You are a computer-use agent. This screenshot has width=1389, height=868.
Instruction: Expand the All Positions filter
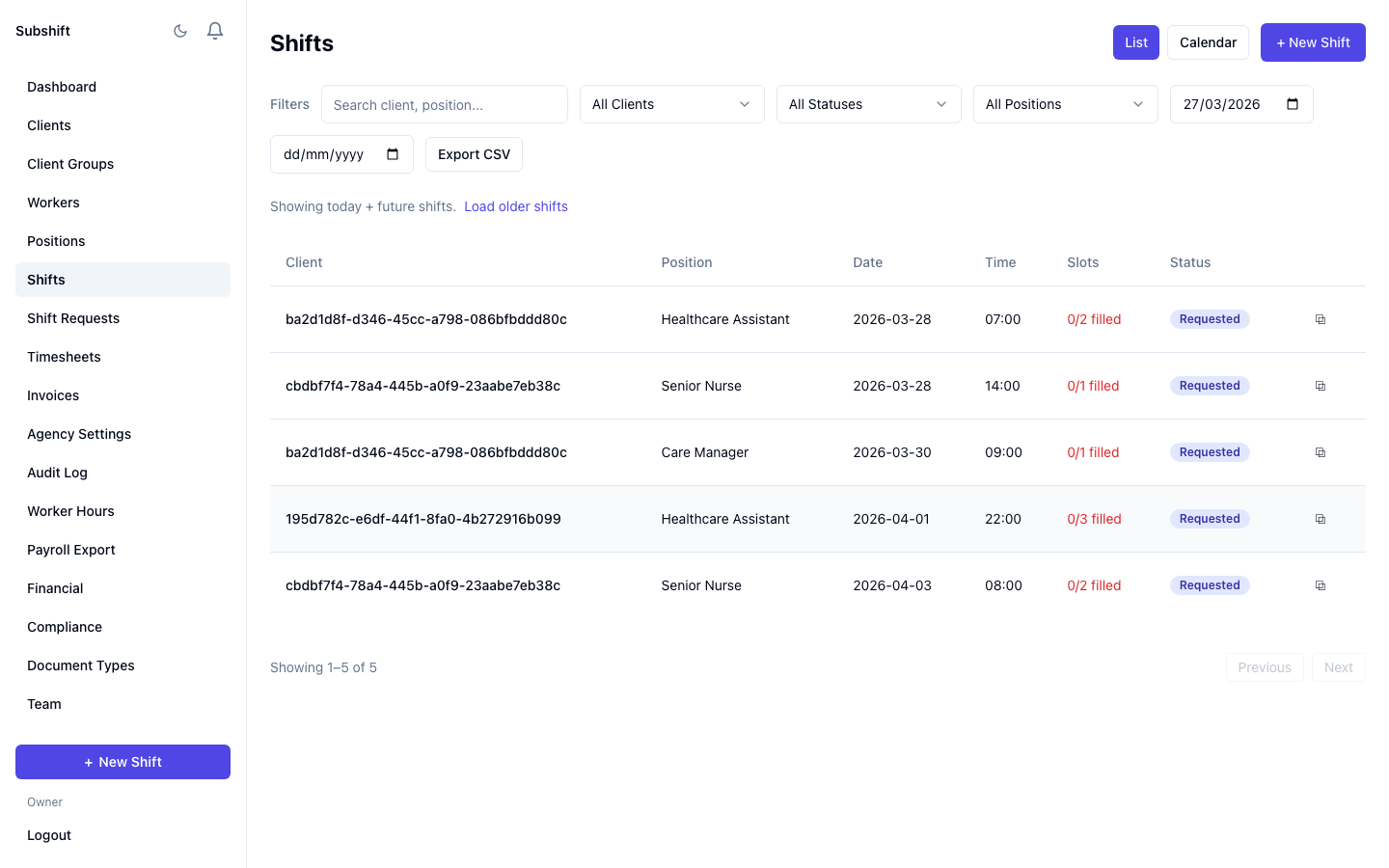(1065, 103)
